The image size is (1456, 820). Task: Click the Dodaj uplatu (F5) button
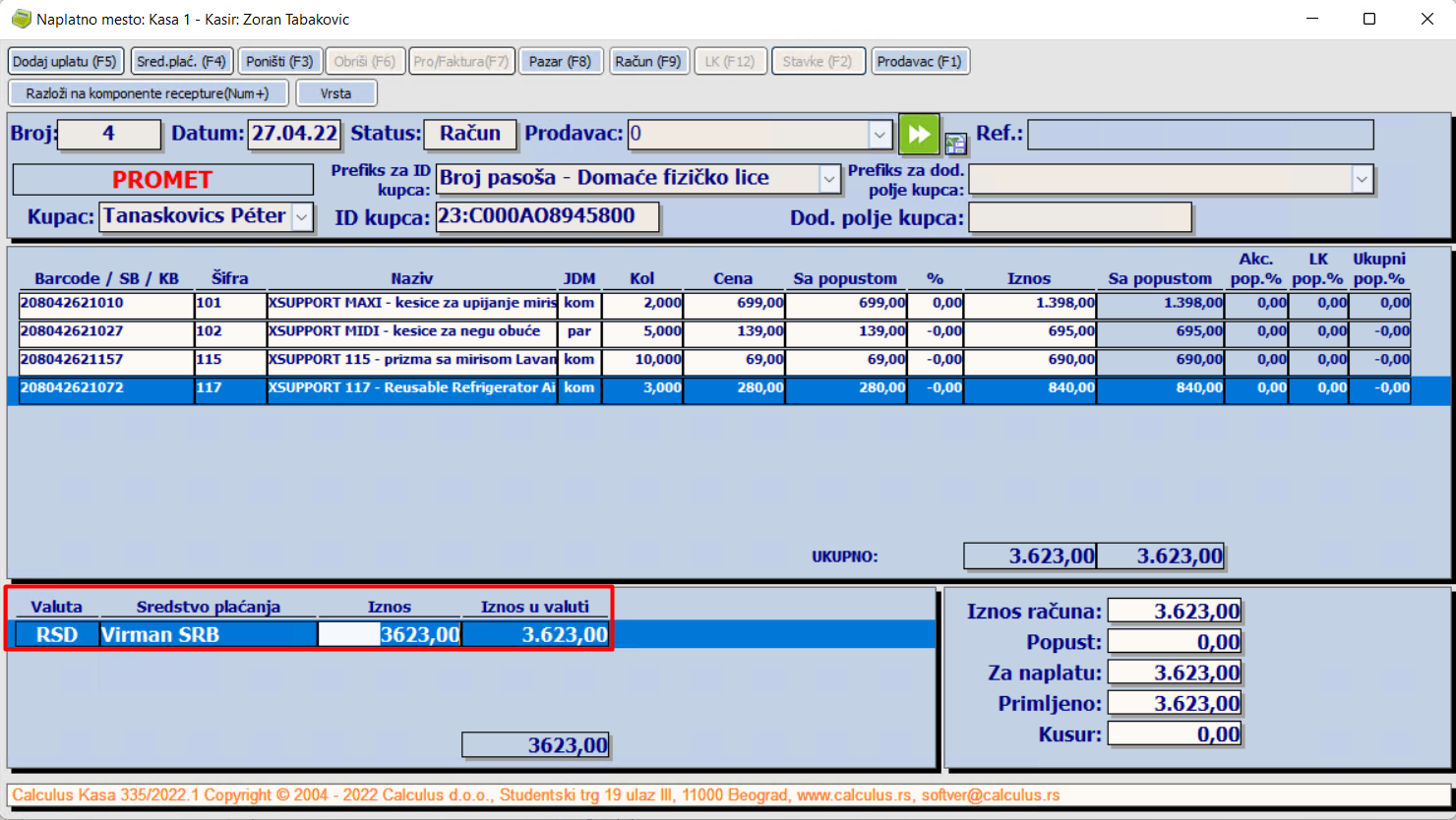(x=65, y=61)
